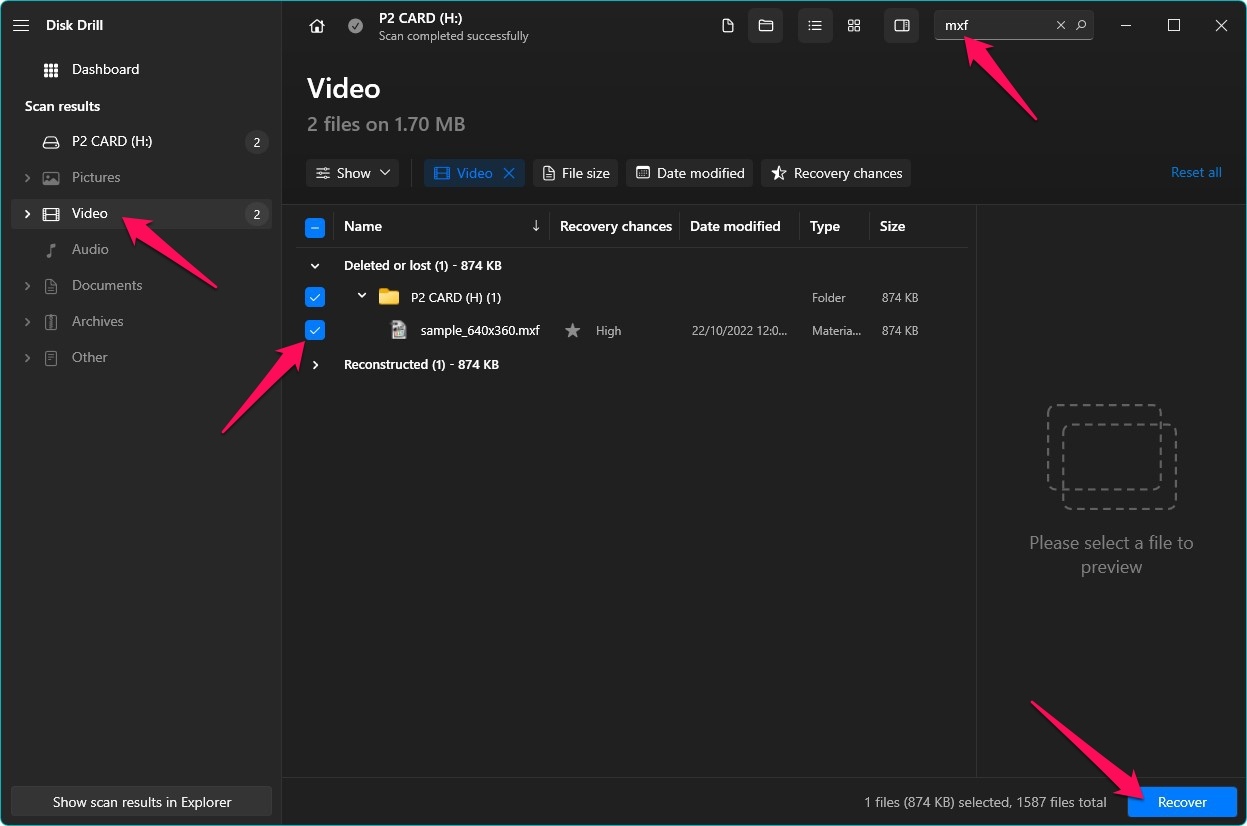Click the Dashboard grid icon
This screenshot has width=1247, height=826.
coord(51,70)
